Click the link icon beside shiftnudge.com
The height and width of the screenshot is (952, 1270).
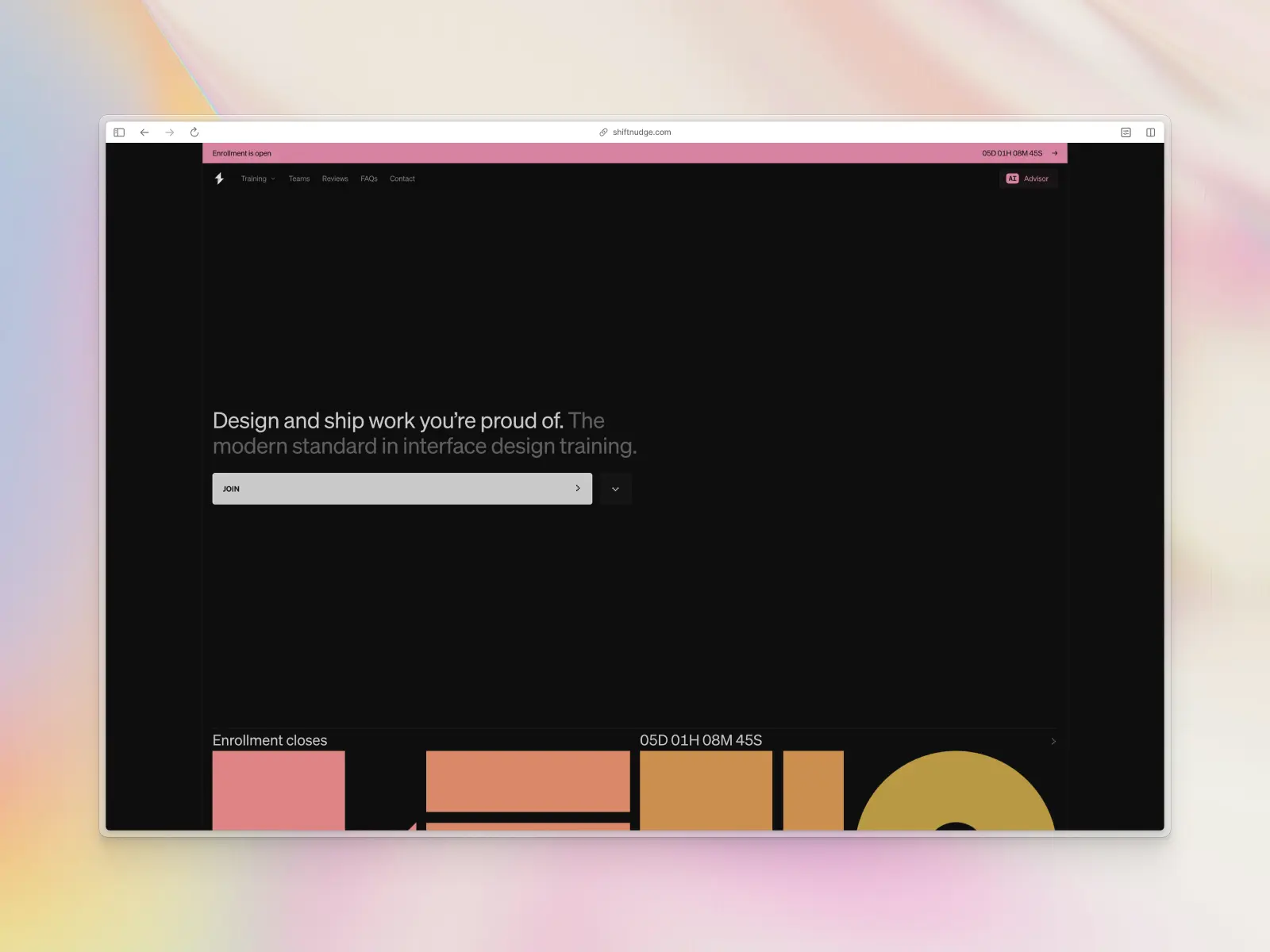pos(603,132)
